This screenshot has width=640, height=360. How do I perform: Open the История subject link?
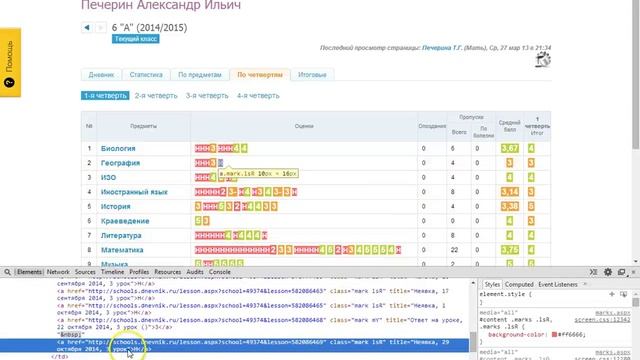click(116, 207)
